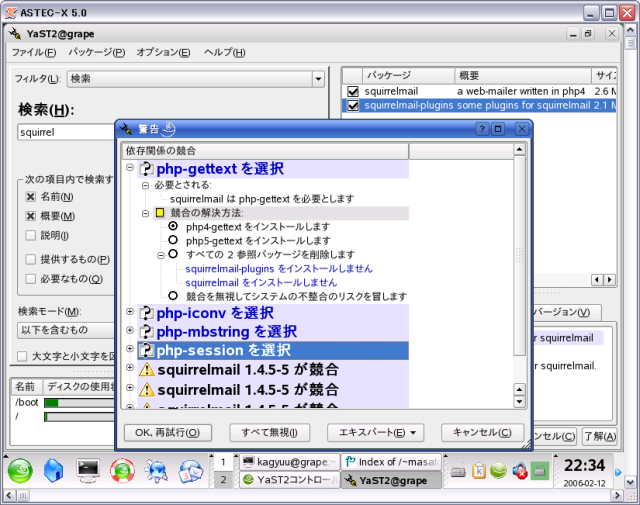This screenshot has width=640, height=505.
Task: Open the エキスパート dropdown button
Action: 375,433
